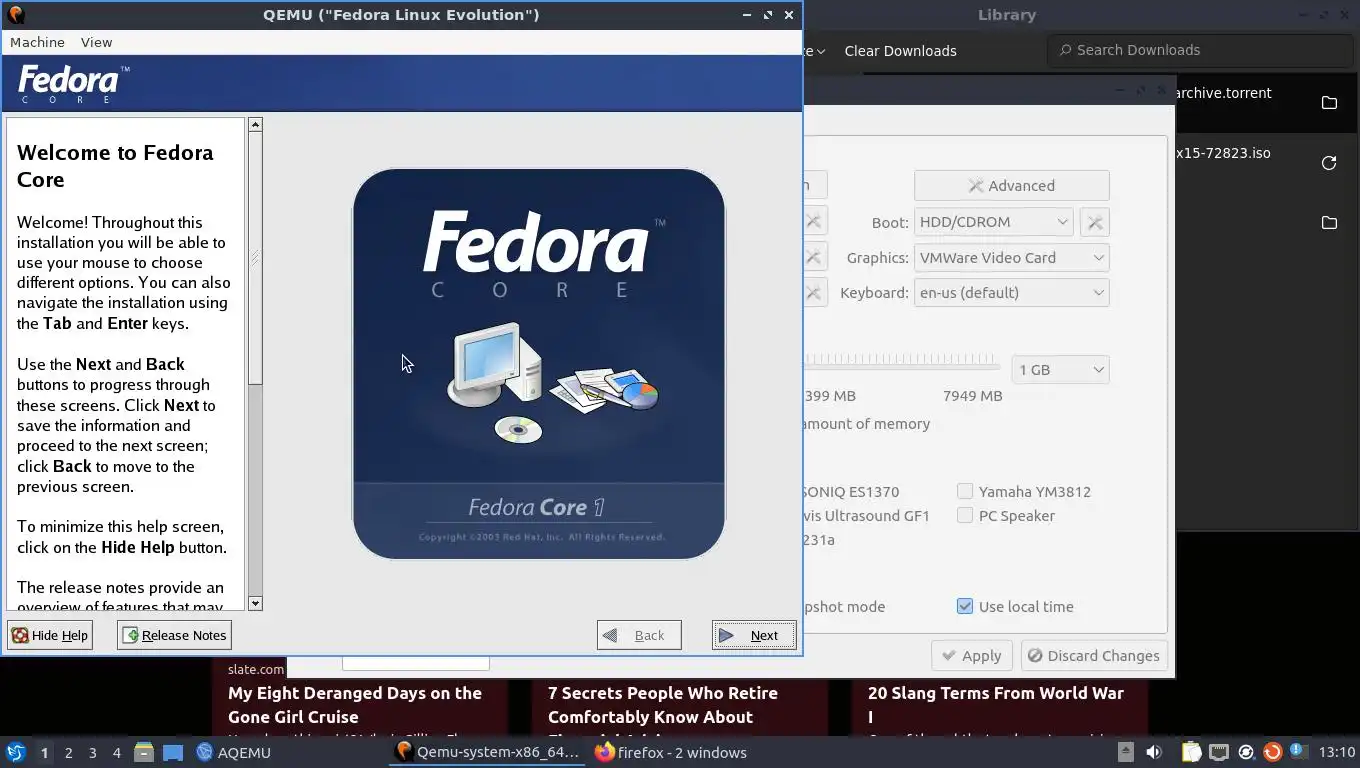Open the Boot HDD/CDROM dropdown

point(993,222)
